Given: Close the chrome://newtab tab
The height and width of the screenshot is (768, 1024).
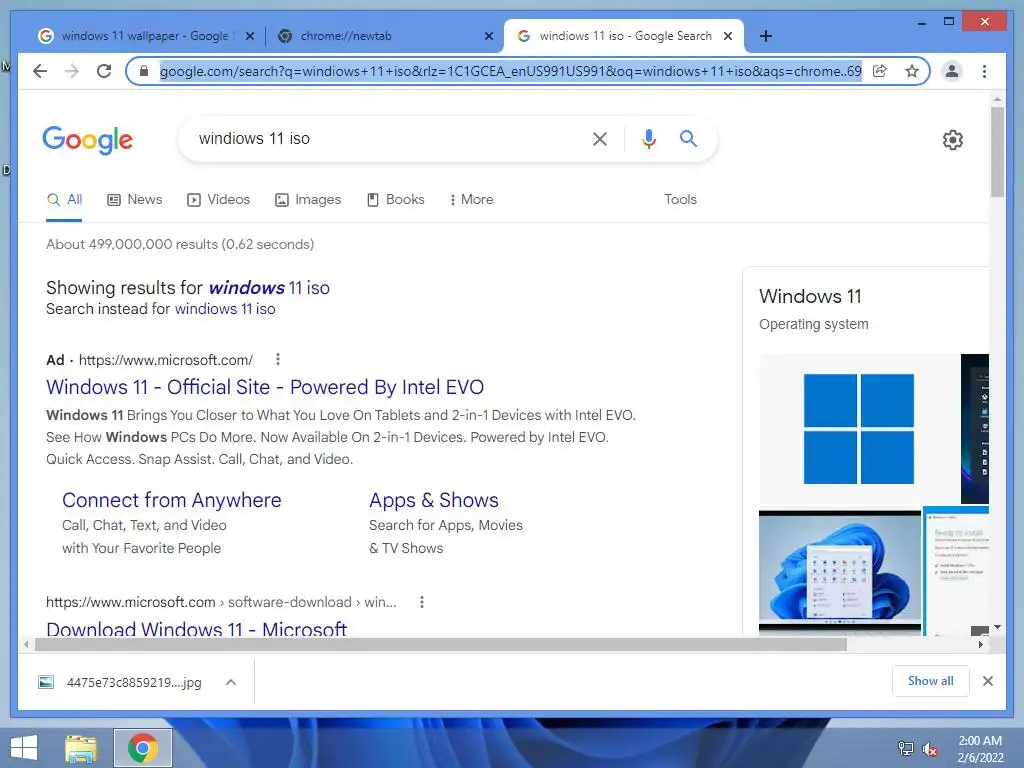Looking at the screenshot, I should pyautogui.click(x=488, y=36).
